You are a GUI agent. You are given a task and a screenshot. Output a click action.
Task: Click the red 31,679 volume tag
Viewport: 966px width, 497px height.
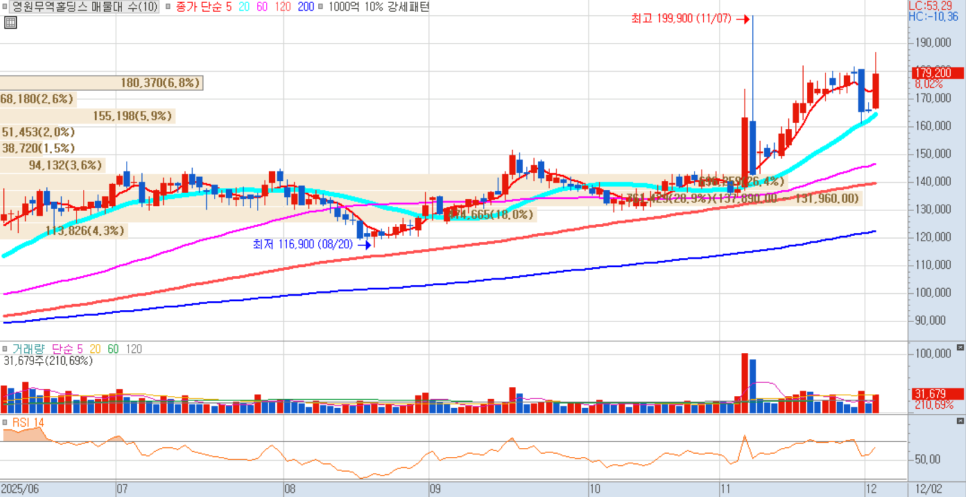point(937,394)
